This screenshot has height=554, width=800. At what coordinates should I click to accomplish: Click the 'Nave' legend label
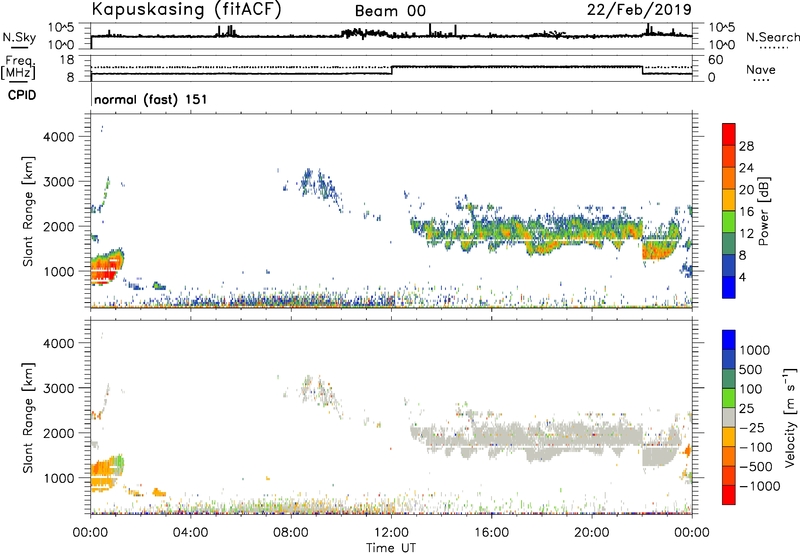(761, 69)
